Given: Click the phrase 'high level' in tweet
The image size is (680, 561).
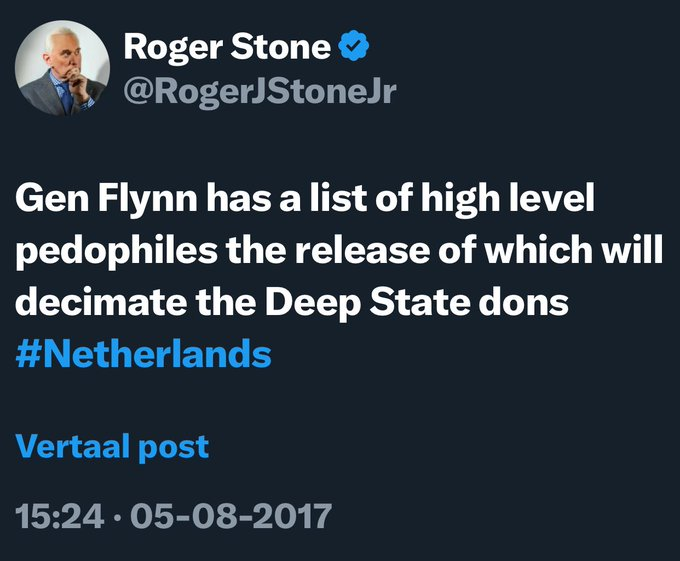Looking at the screenshot, I should click(508, 200).
